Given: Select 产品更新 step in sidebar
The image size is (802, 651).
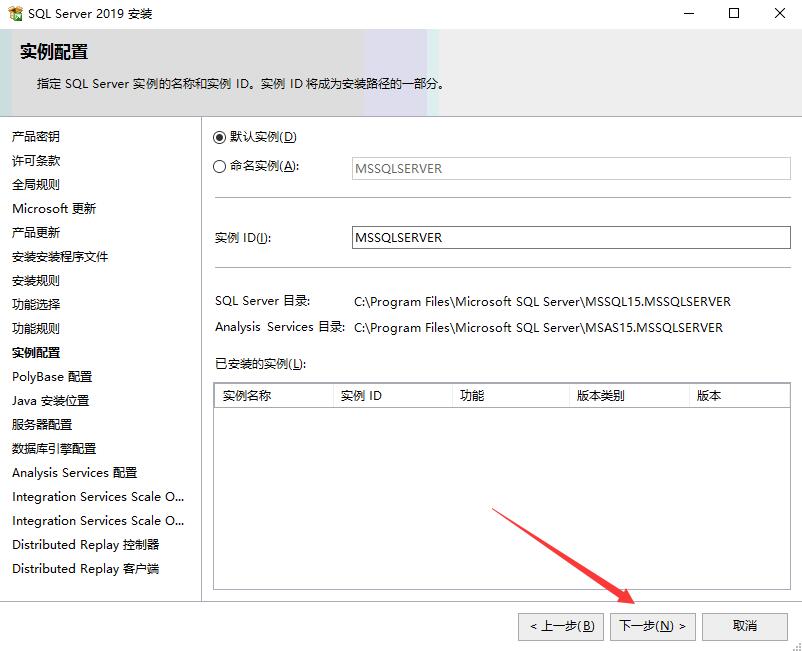Looking at the screenshot, I should click(36, 233).
